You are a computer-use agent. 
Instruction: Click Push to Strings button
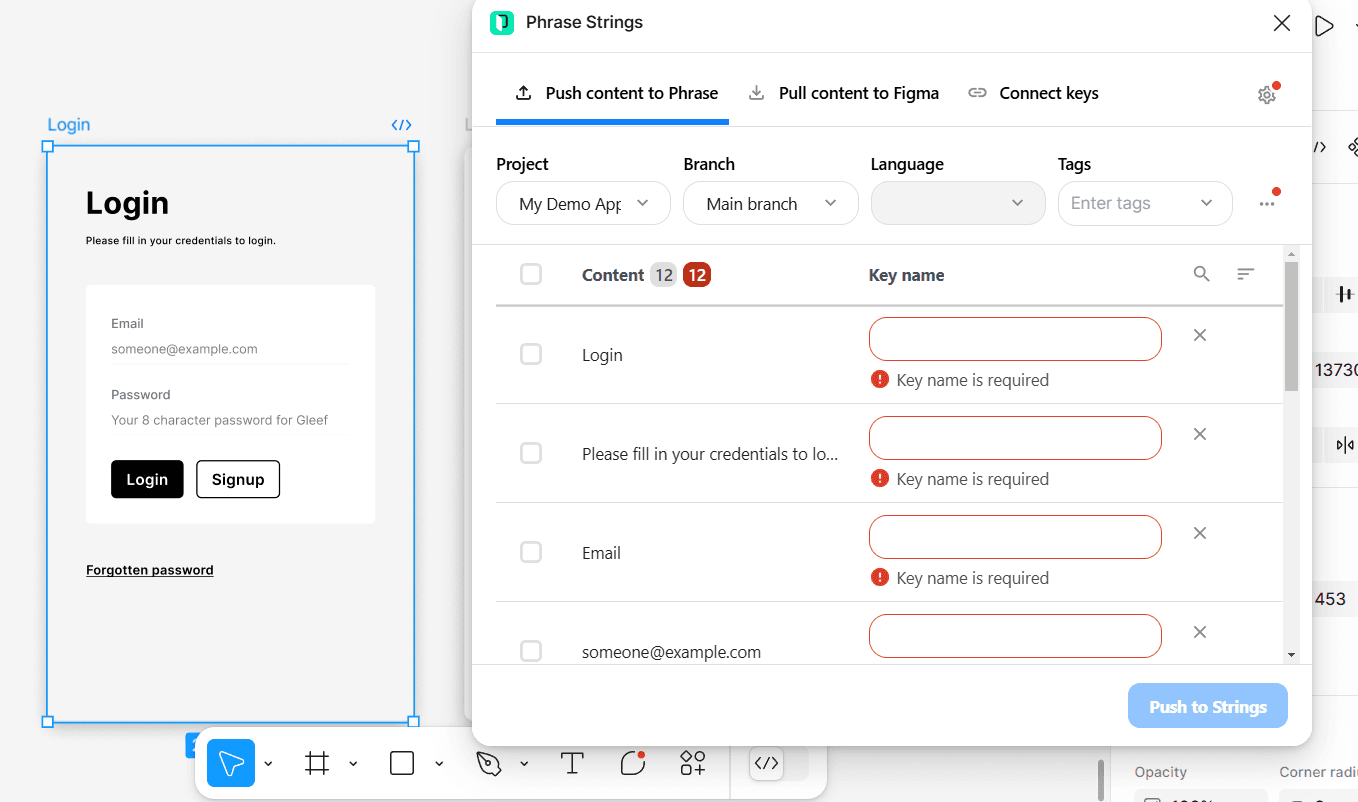[1208, 706]
